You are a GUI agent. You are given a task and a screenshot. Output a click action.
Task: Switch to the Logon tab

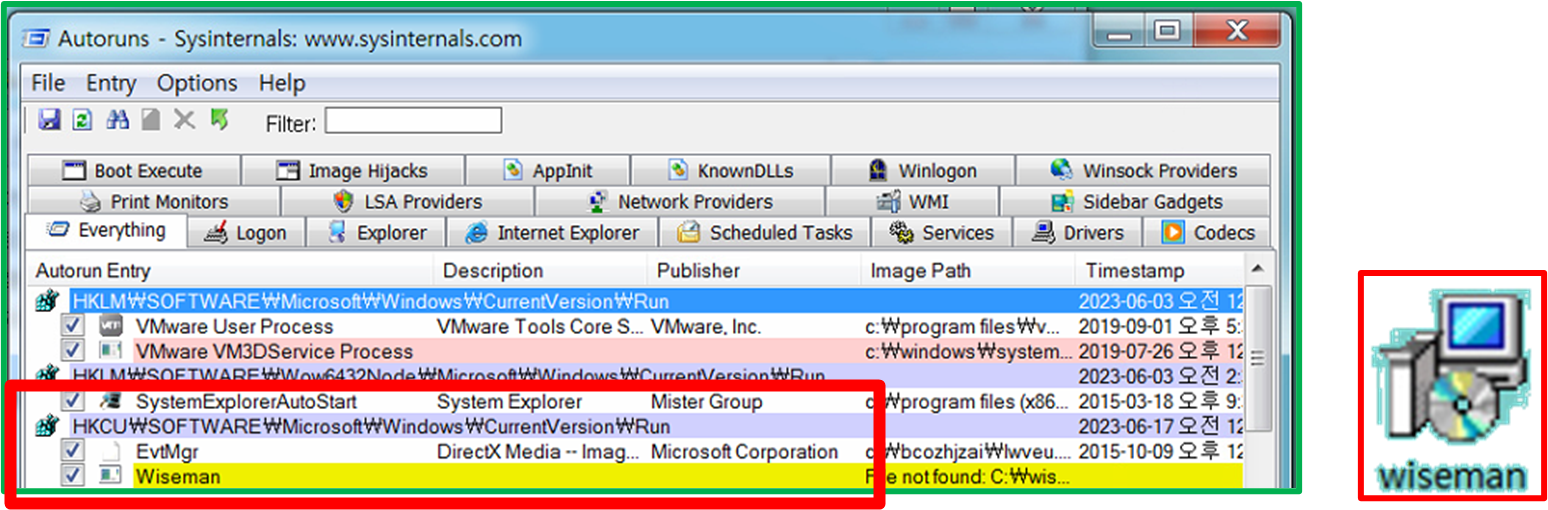click(245, 233)
